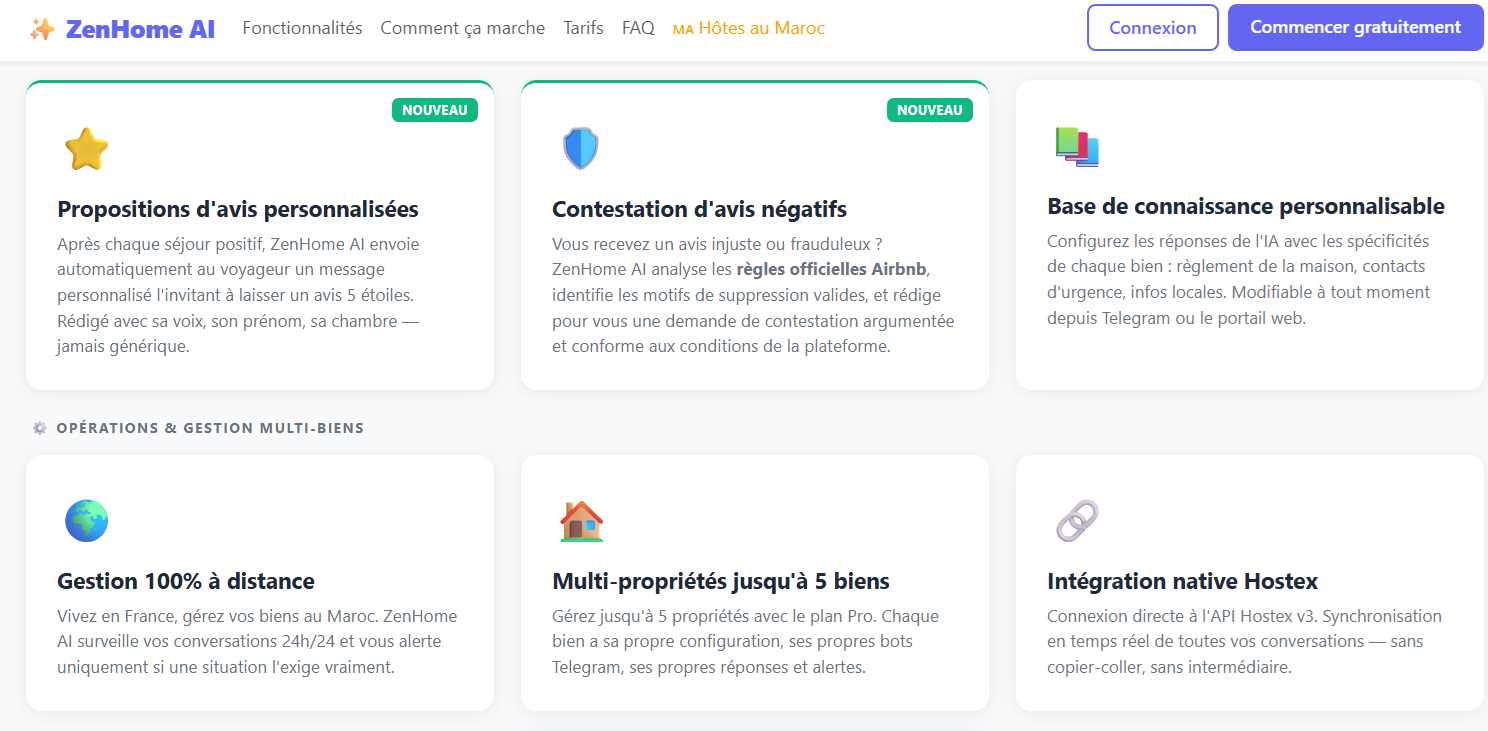1488x731 pixels.
Task: Click the colored cards icon on Base de connaissance
Action: coord(1077,147)
